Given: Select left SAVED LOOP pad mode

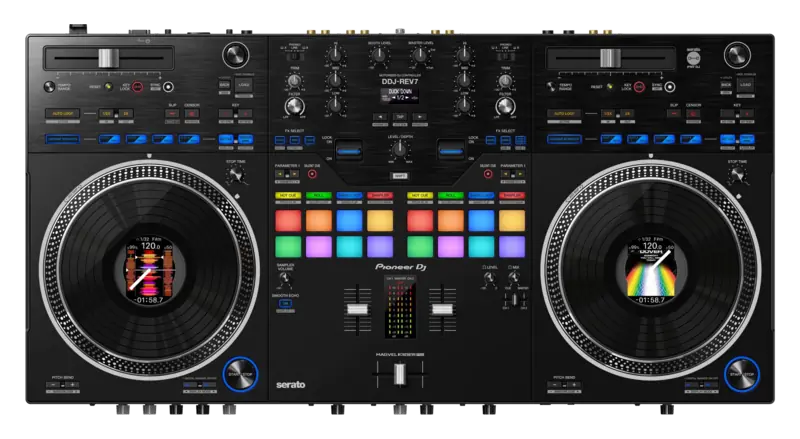Looking at the screenshot, I should coord(349,196).
